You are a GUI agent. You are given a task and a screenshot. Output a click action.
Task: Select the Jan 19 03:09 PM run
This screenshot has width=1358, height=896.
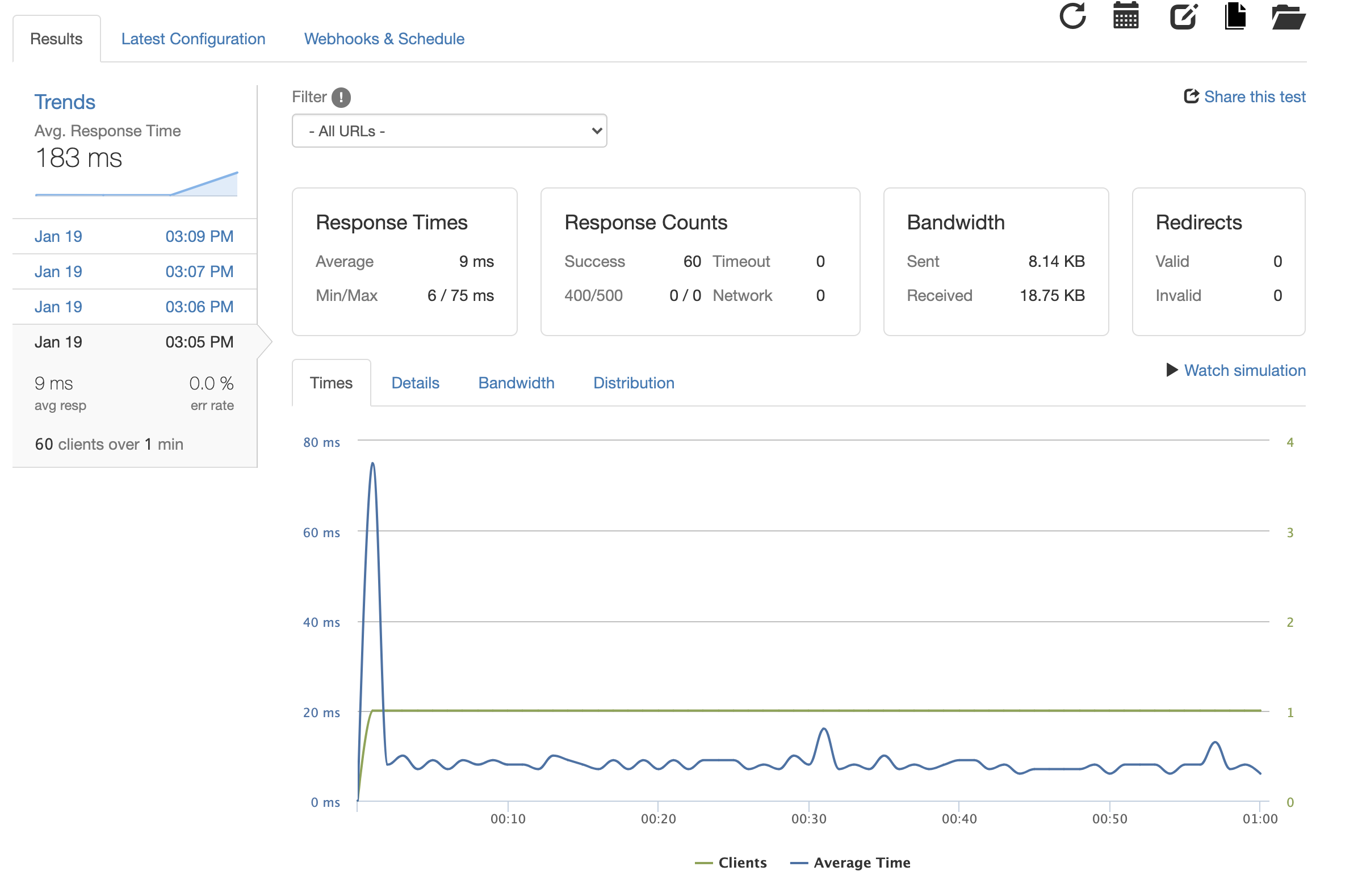(x=134, y=237)
